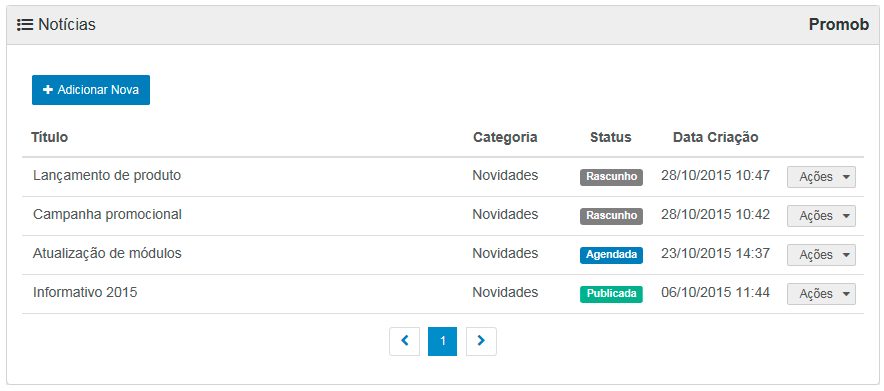Click the Rascunho badge for Lançamento de produto

611,177
